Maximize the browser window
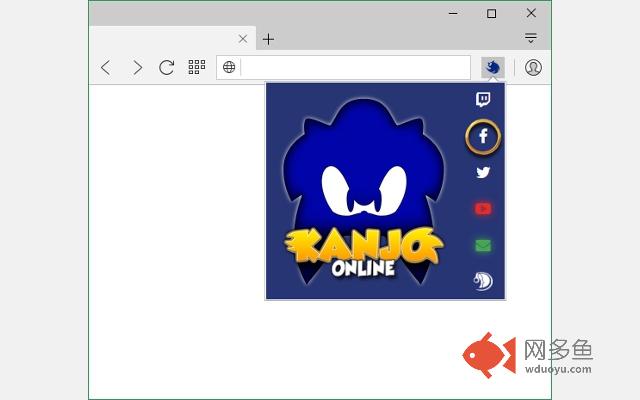The width and height of the screenshot is (640, 400). (x=491, y=13)
